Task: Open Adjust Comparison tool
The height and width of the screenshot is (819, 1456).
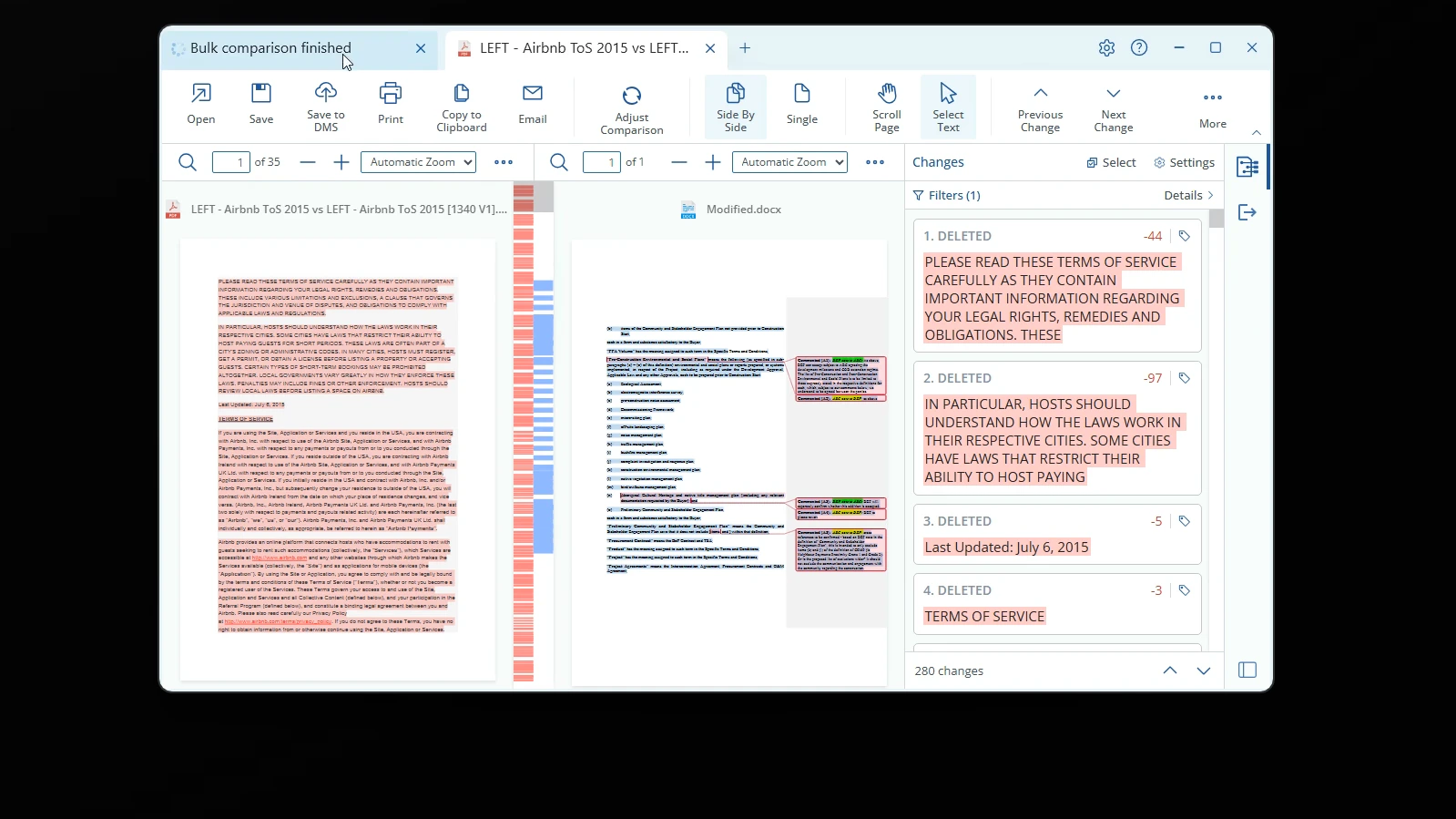Action: pyautogui.click(x=632, y=109)
